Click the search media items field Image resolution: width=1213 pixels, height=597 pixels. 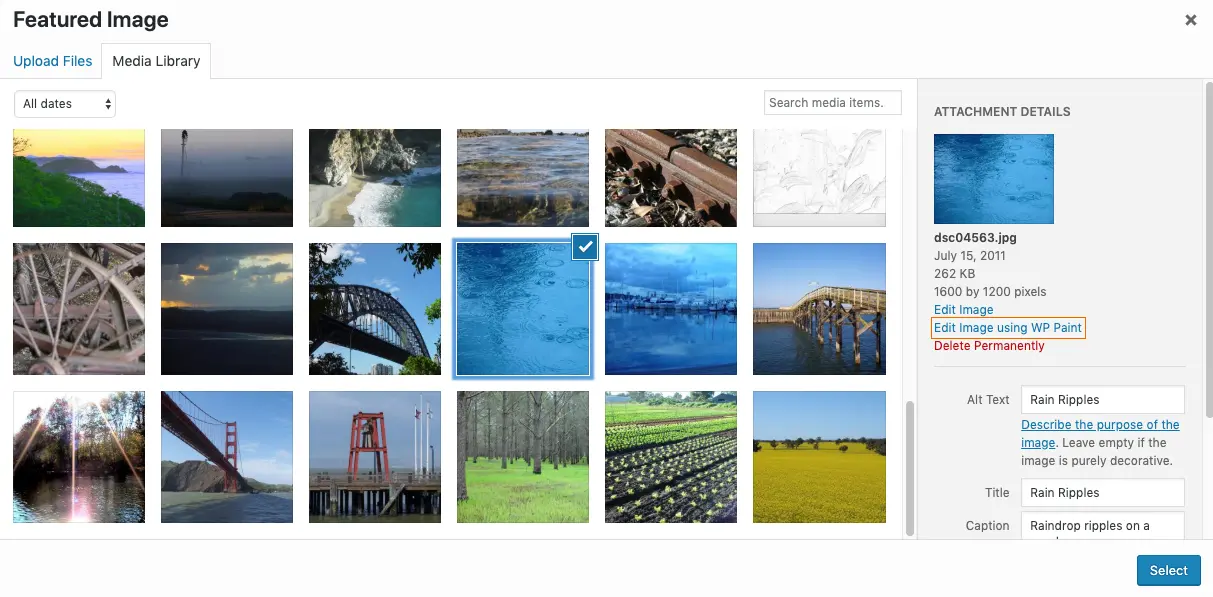[x=832, y=102]
